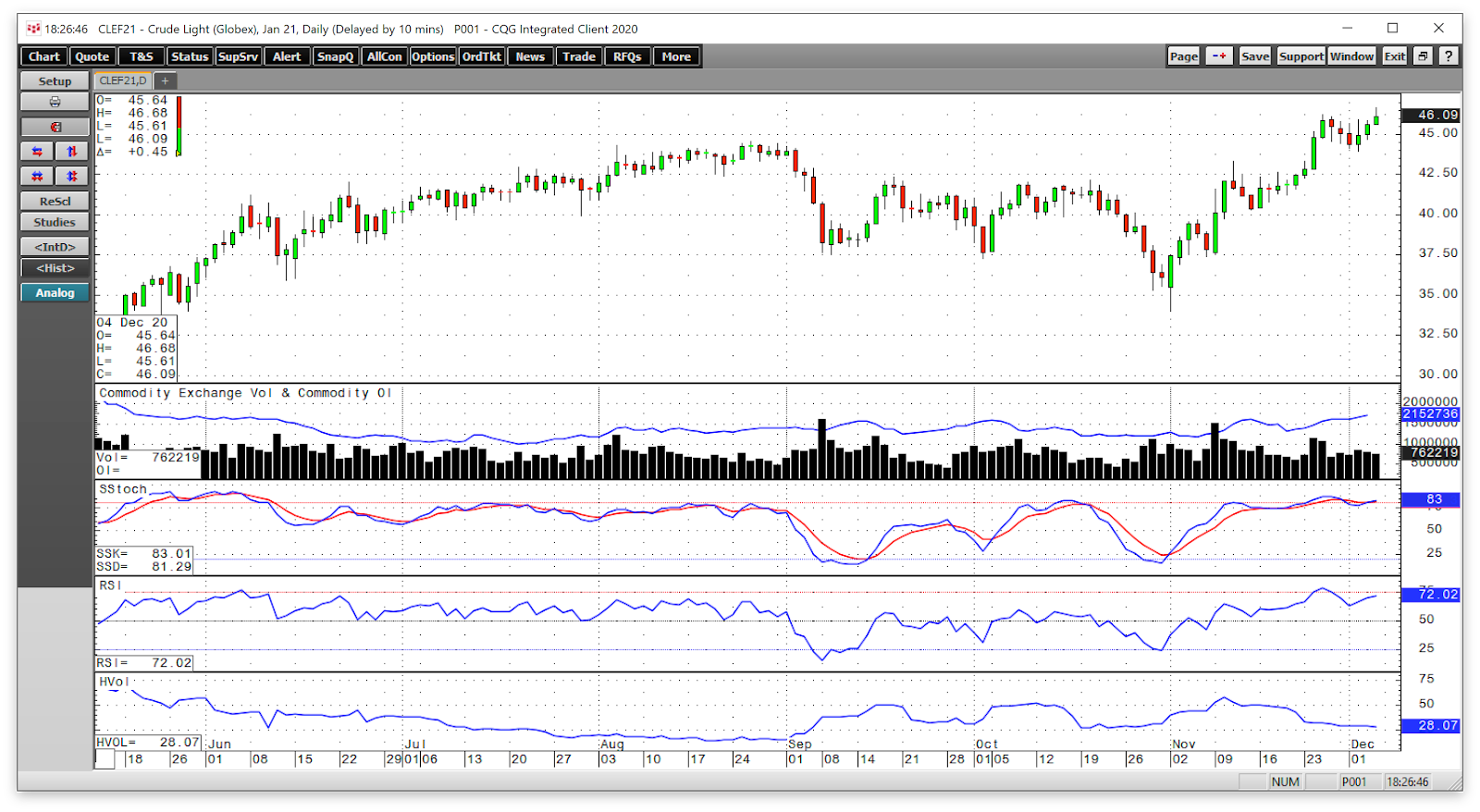The image size is (1480, 812).
Task: Toggle the Analog button
Action: (x=55, y=292)
